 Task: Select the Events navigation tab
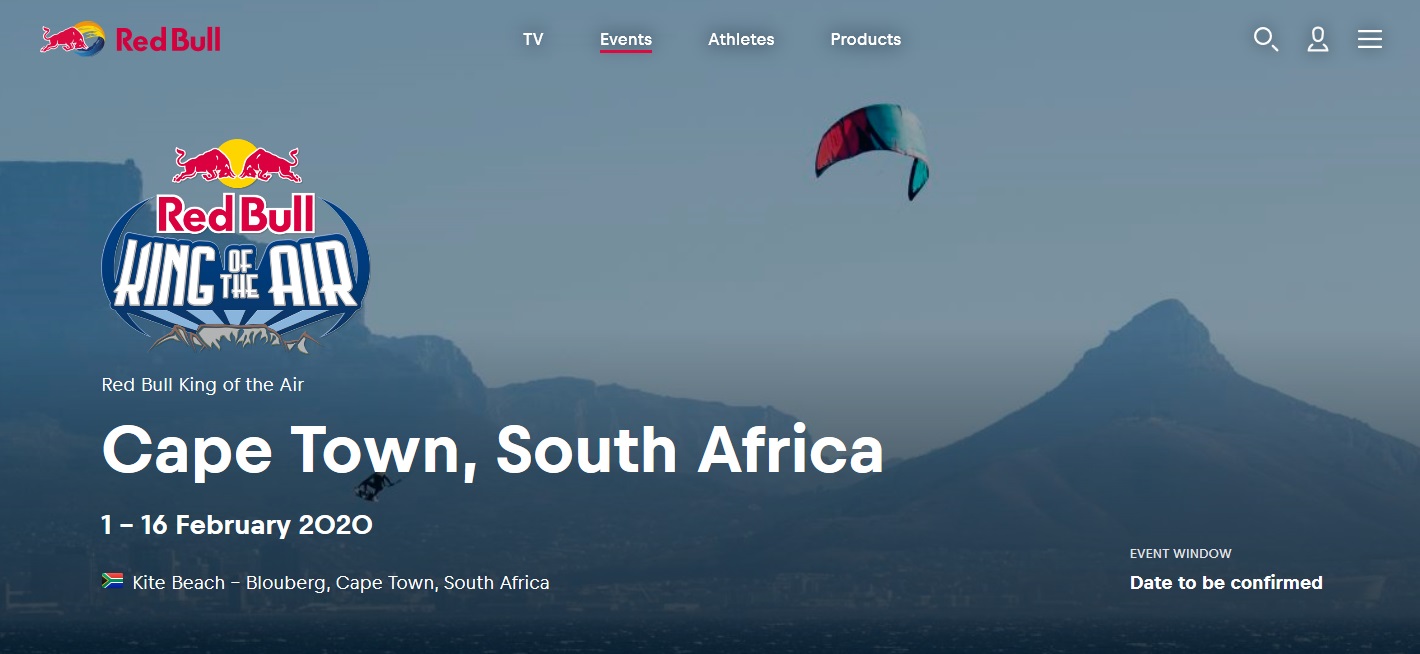626,40
